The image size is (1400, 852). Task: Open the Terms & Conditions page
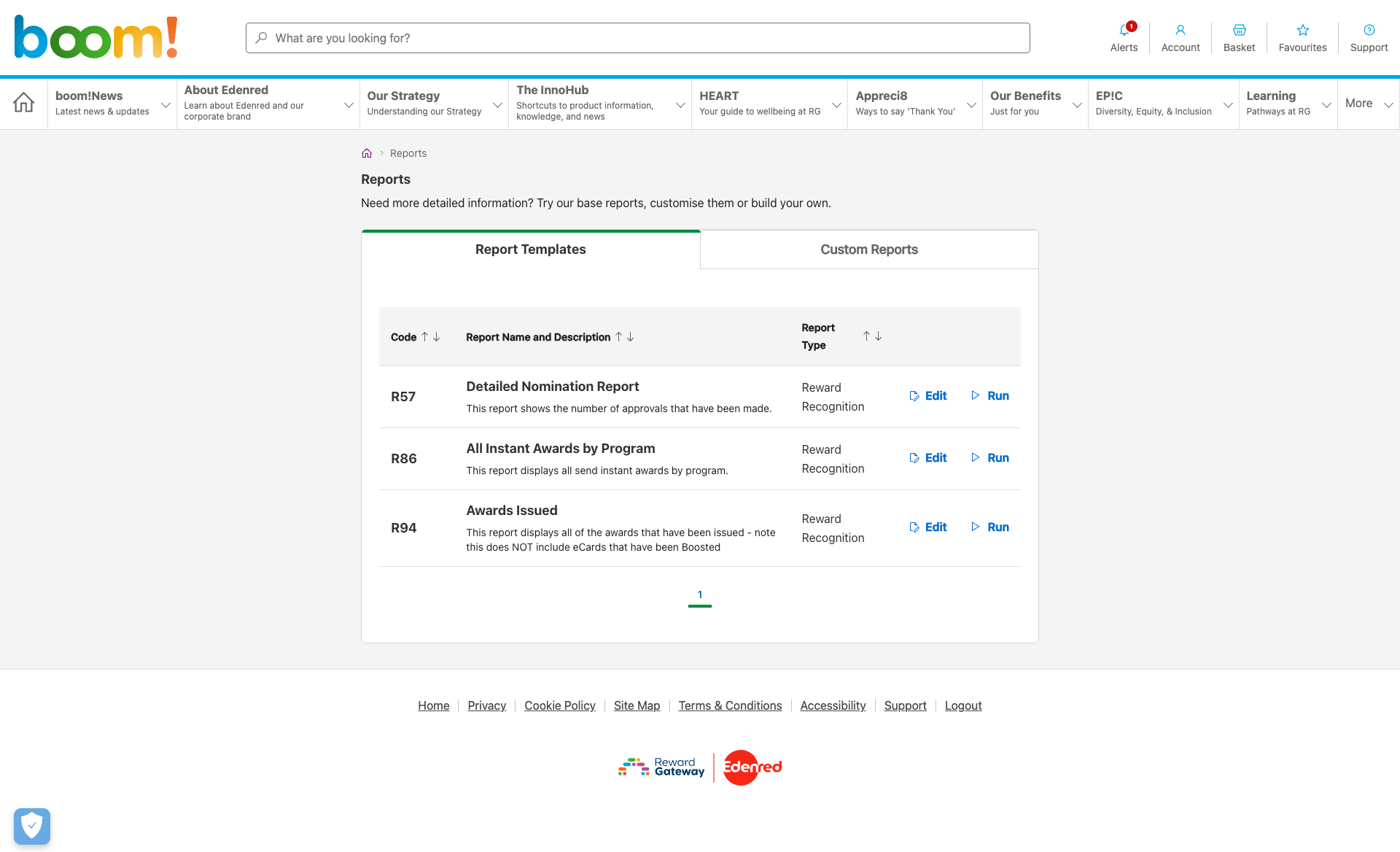coord(730,705)
